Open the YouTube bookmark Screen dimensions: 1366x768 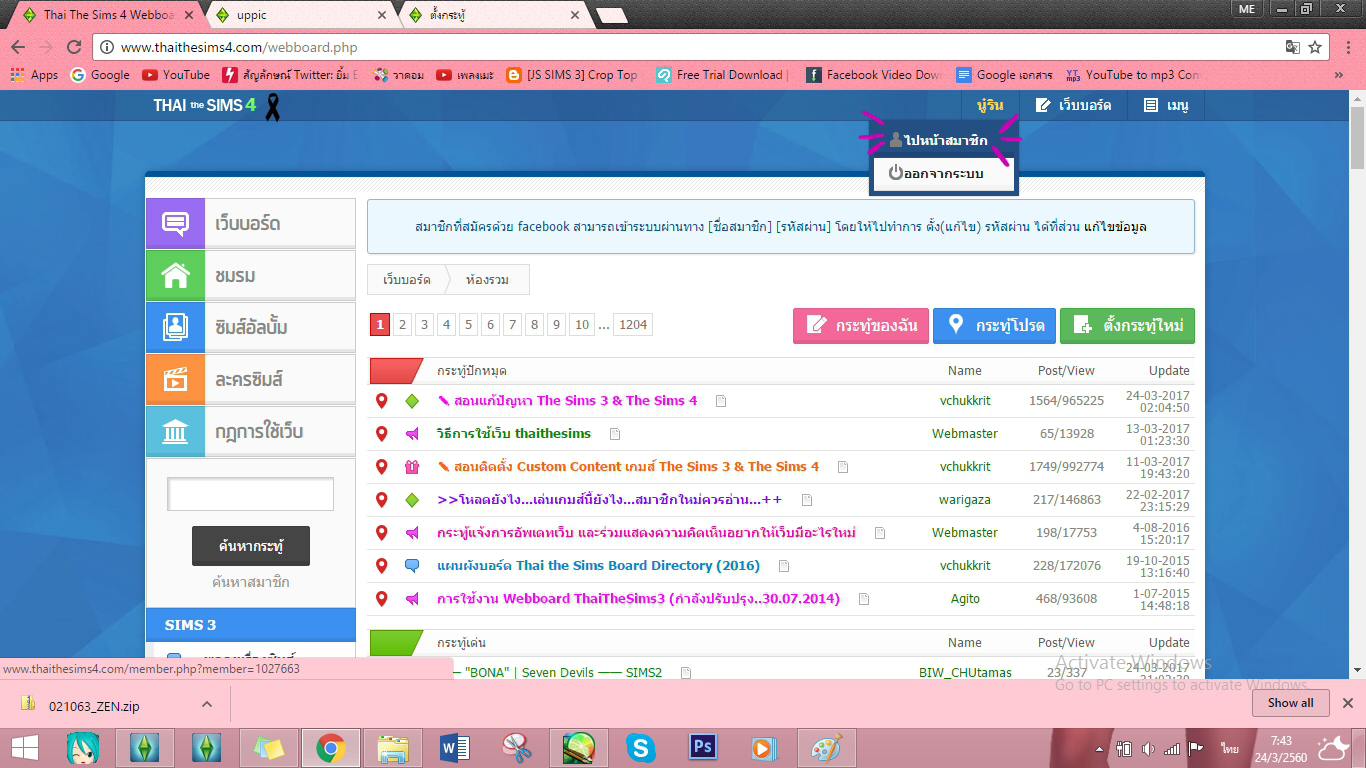click(176, 75)
